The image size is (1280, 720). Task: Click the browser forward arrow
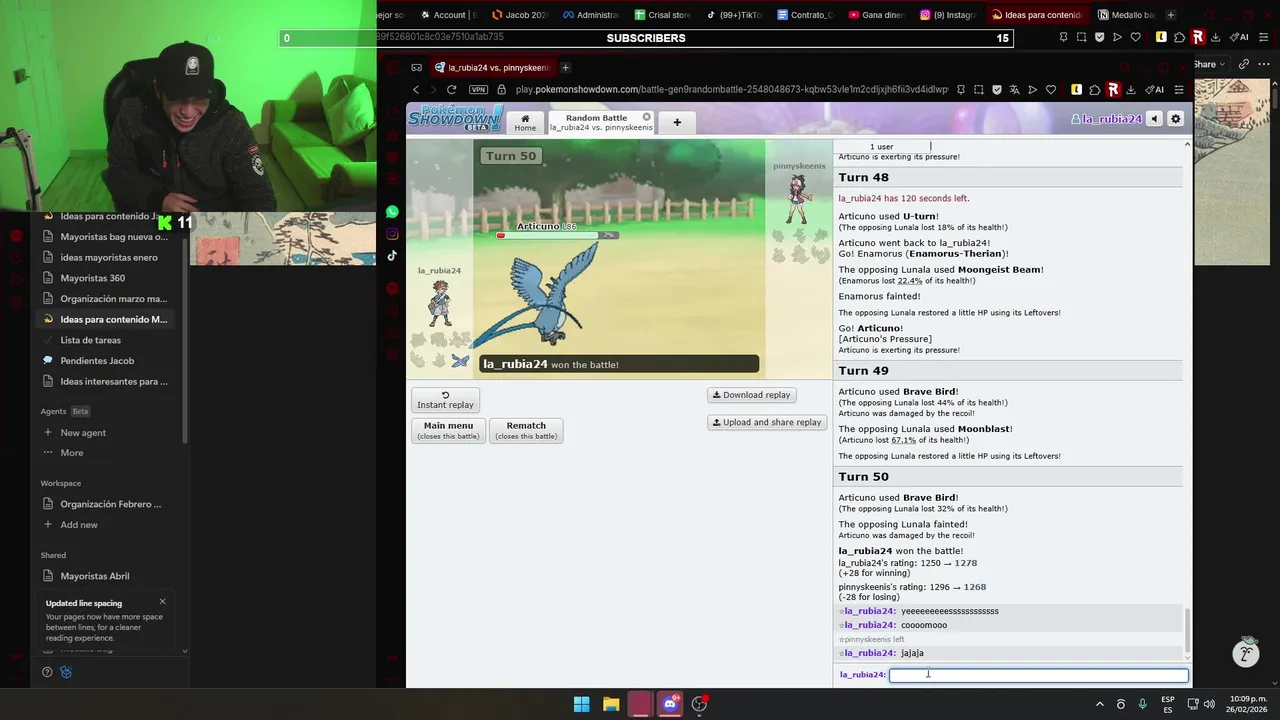(x=436, y=89)
